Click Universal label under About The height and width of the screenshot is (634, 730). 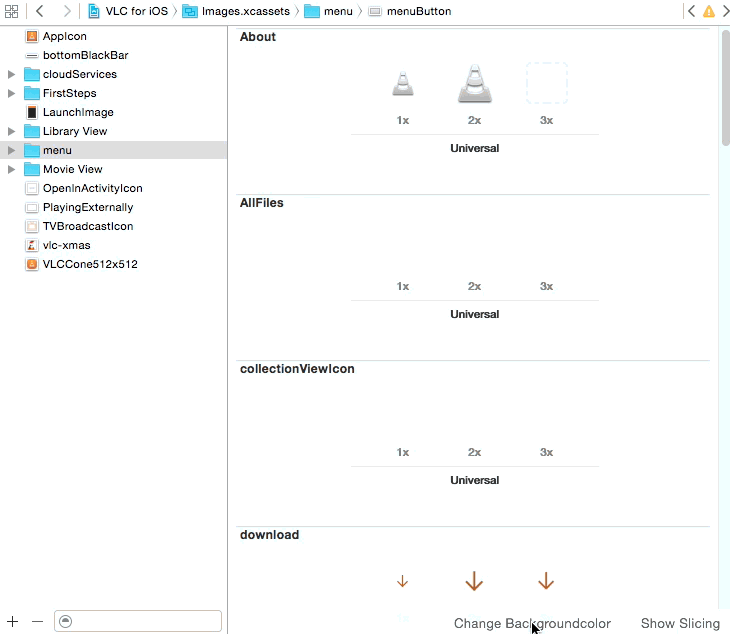coord(474,148)
